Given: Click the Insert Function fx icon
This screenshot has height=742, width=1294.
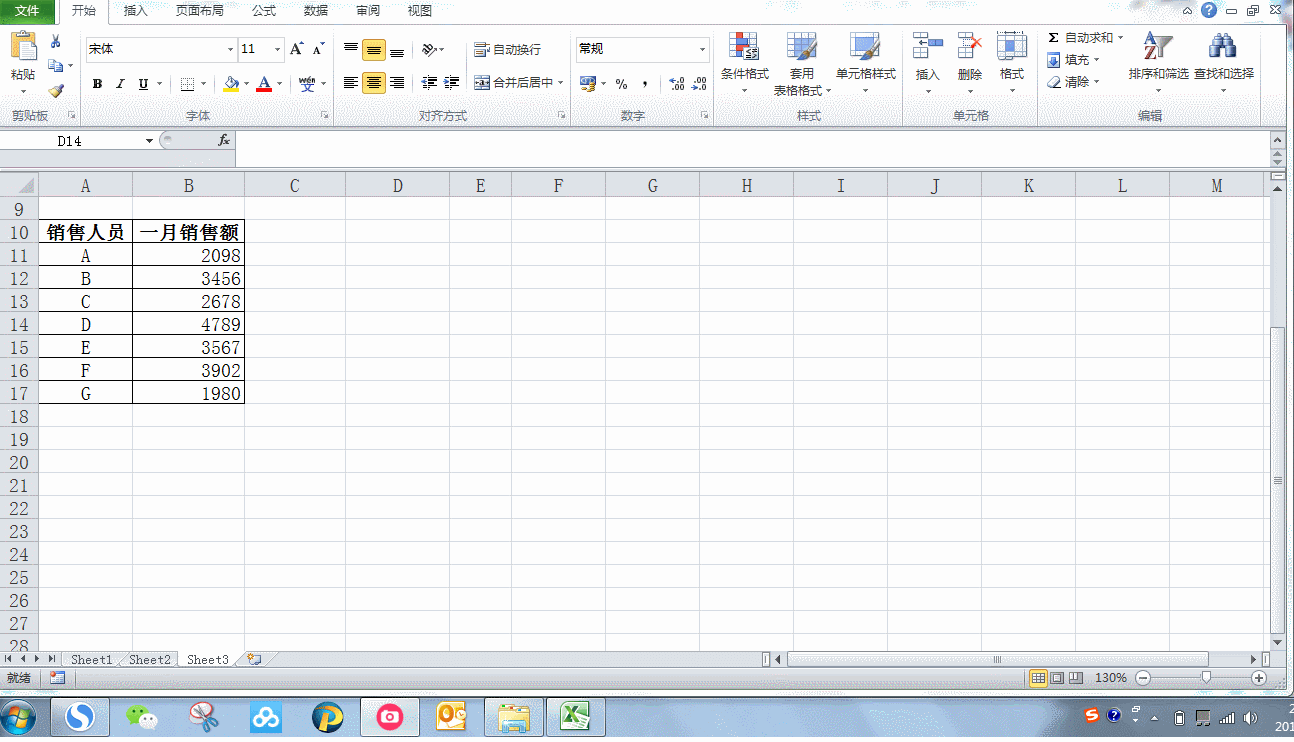Looking at the screenshot, I should pyautogui.click(x=224, y=141).
